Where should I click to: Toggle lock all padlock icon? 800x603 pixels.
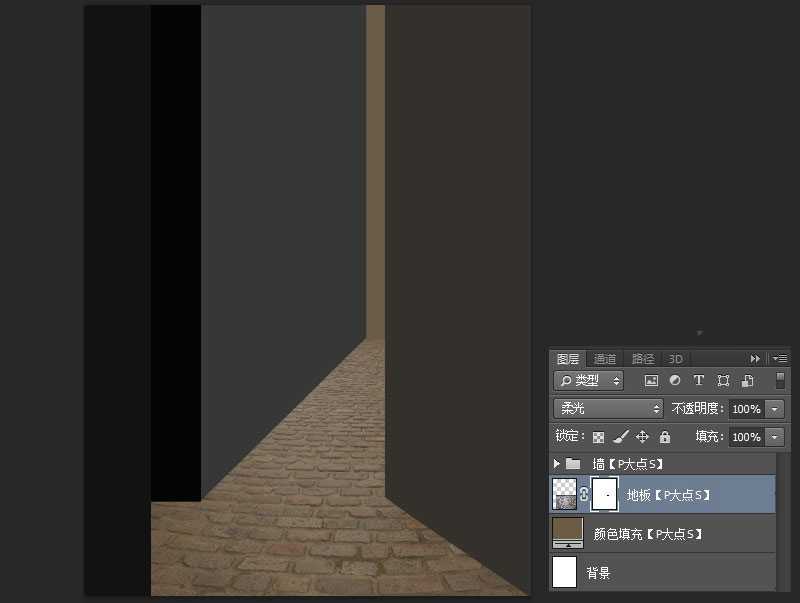click(x=665, y=437)
